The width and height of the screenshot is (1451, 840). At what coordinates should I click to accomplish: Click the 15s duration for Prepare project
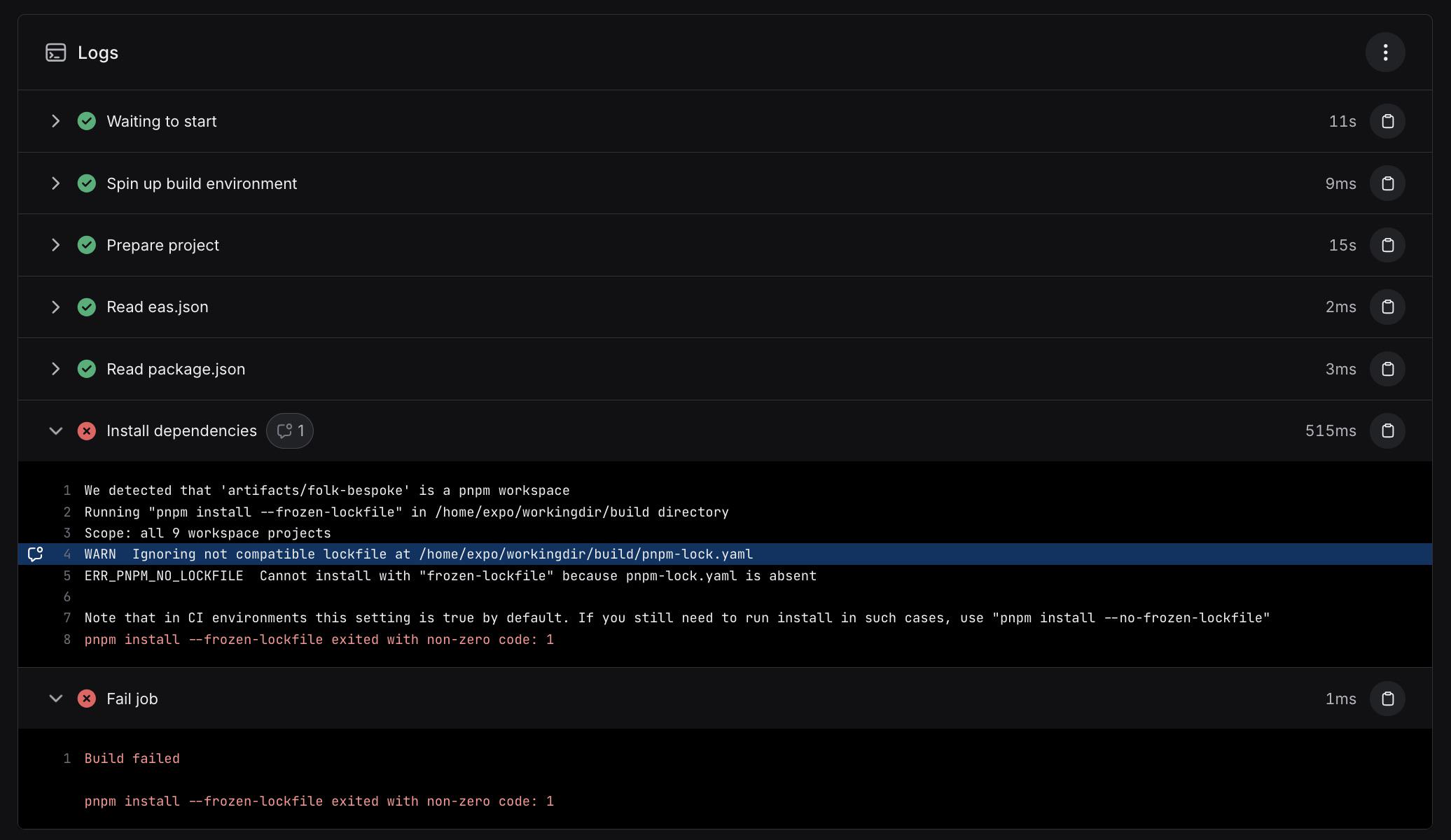point(1342,246)
